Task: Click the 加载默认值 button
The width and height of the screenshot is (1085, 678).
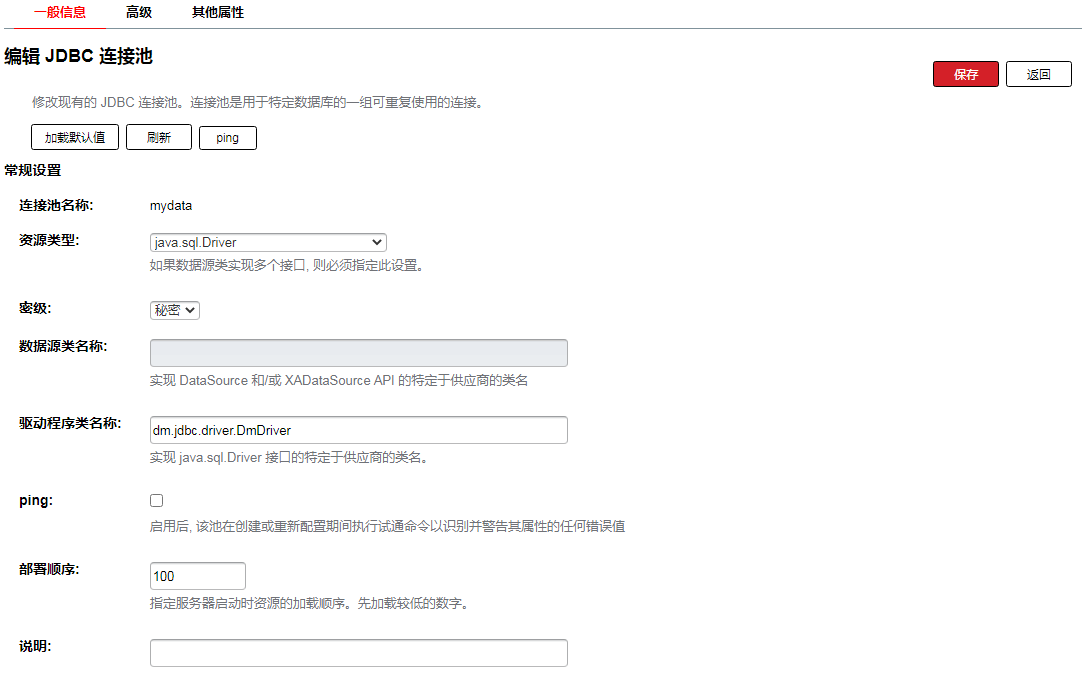Action: (75, 137)
